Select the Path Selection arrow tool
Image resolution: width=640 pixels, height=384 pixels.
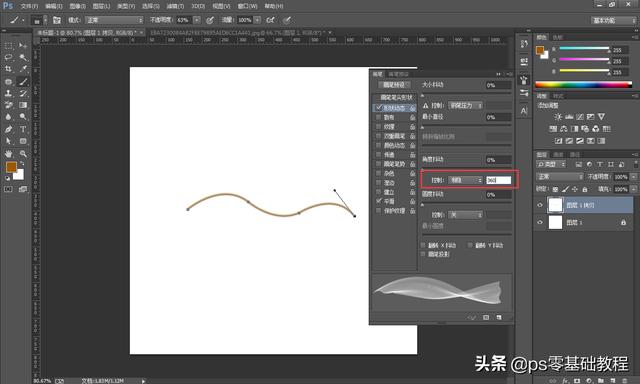point(8,141)
